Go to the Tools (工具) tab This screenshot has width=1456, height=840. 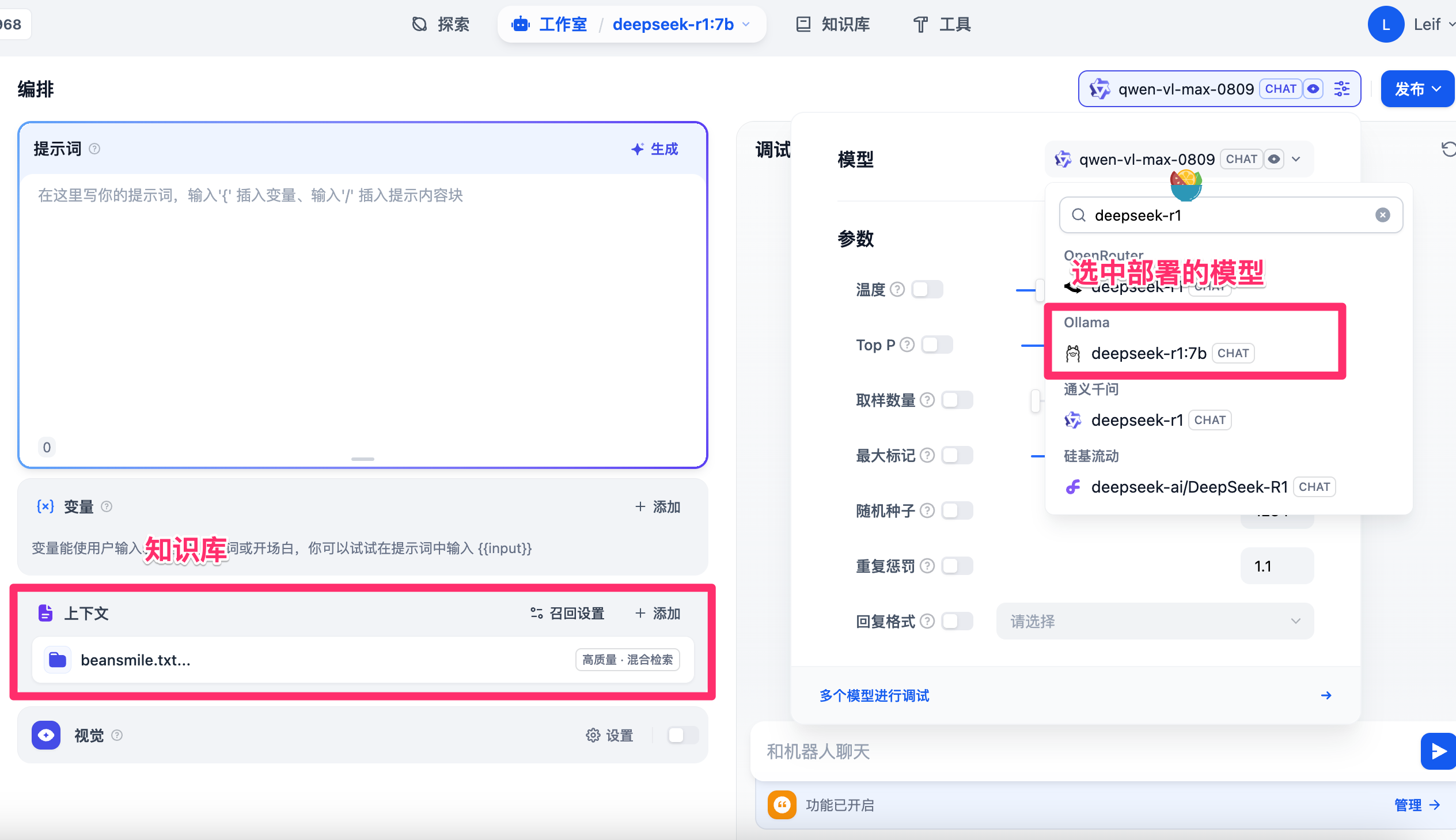942,24
